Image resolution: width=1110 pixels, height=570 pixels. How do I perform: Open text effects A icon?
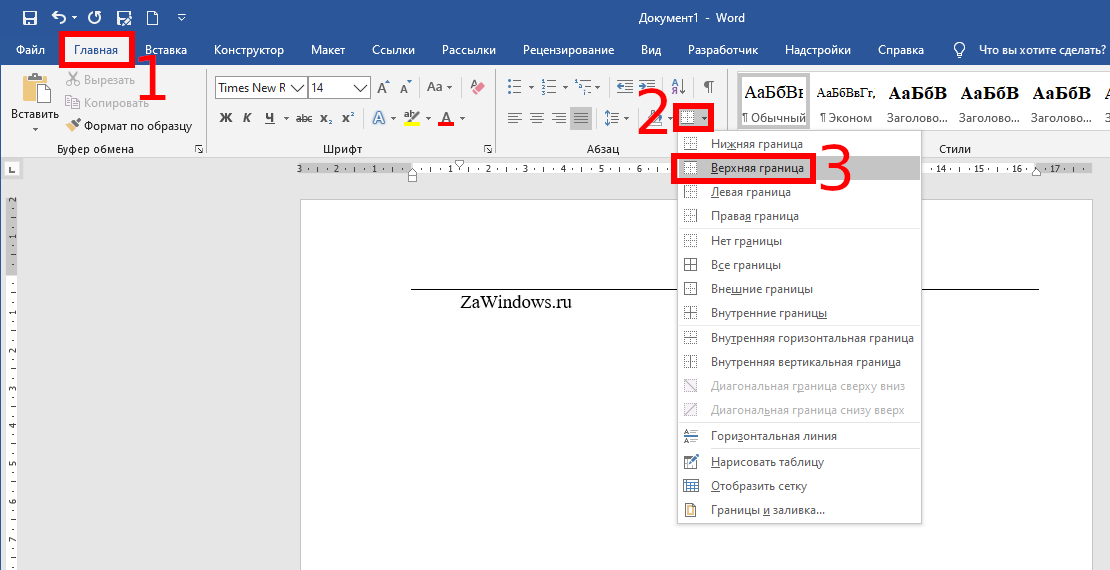[379, 118]
